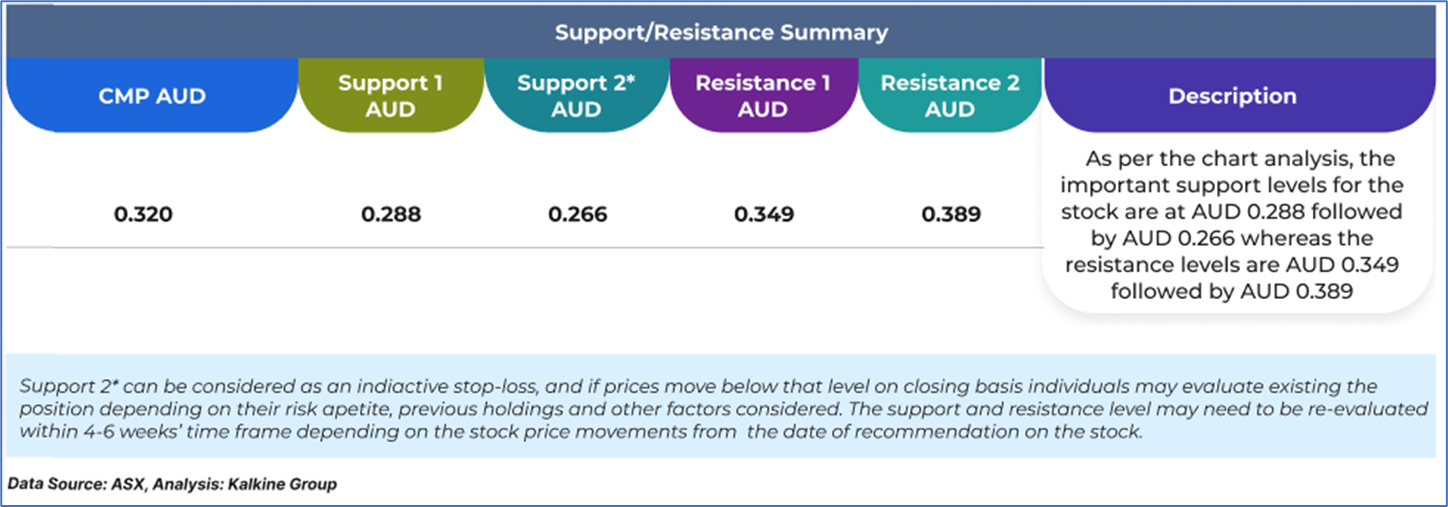The height and width of the screenshot is (507, 1448).
Task: Select the Resistance 1 AUD header
Action: coord(763,96)
